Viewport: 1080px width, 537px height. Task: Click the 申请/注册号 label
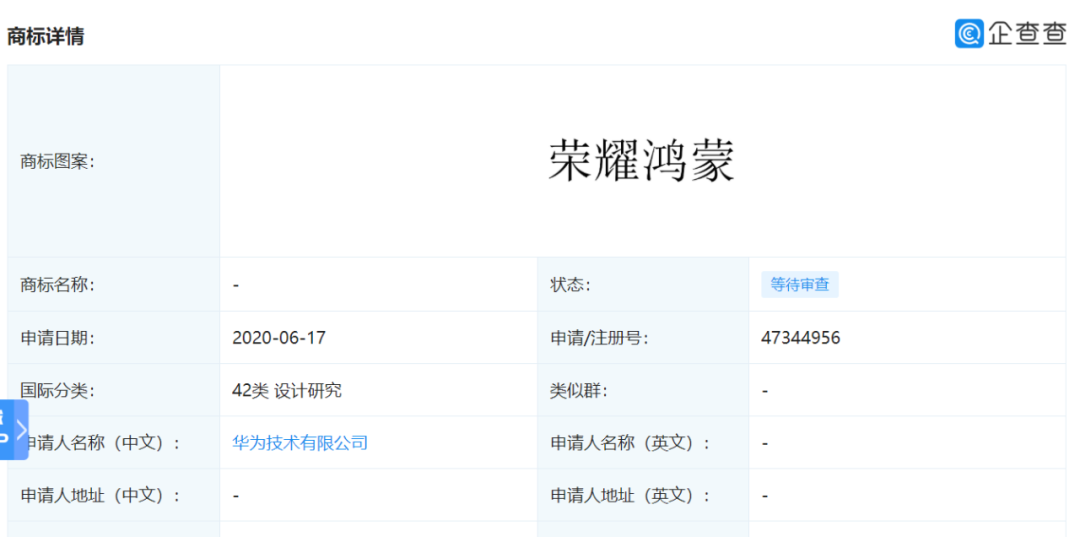coord(599,338)
